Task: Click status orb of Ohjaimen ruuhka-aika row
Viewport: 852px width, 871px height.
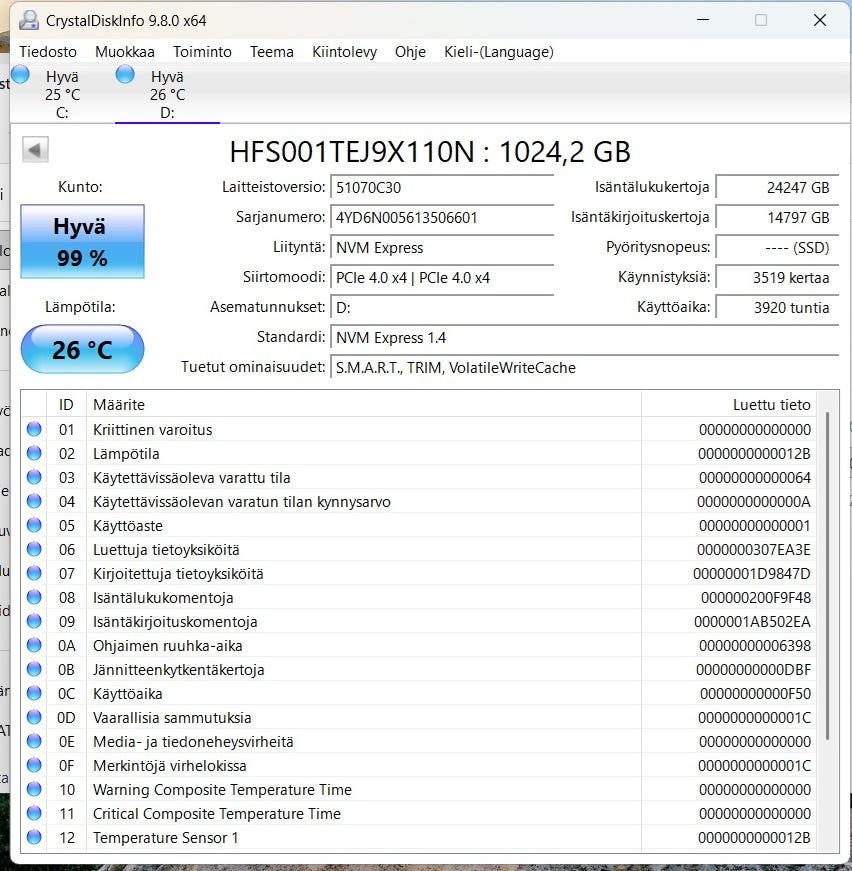Action: click(34, 645)
